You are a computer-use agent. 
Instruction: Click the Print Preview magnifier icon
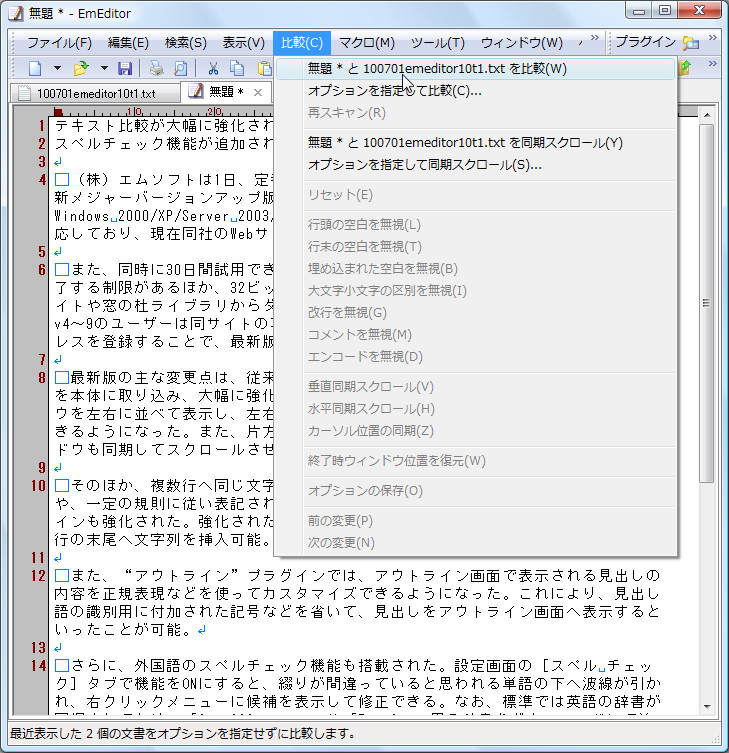(181, 68)
